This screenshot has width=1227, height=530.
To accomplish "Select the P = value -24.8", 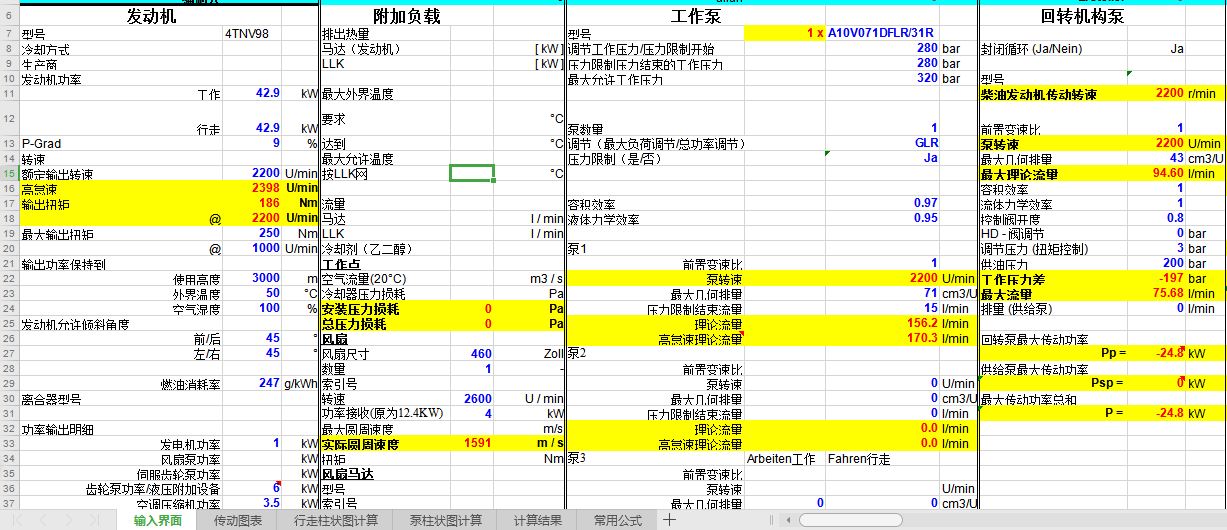I will [x=1156, y=413].
